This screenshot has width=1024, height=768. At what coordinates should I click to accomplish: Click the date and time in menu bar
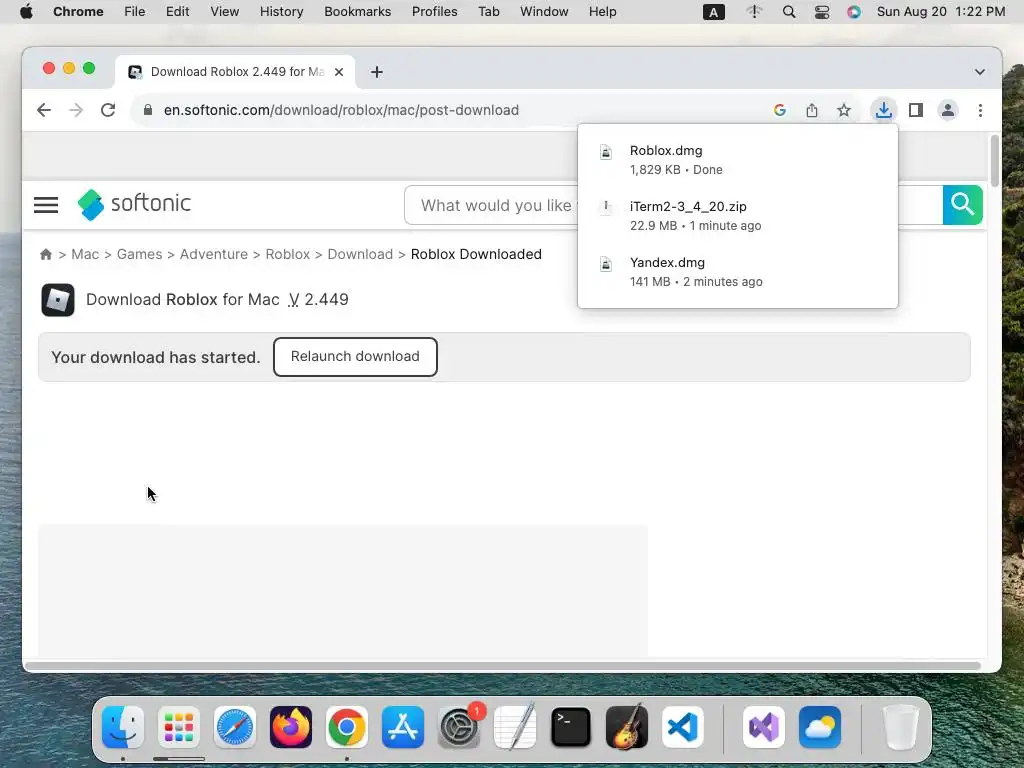941,12
